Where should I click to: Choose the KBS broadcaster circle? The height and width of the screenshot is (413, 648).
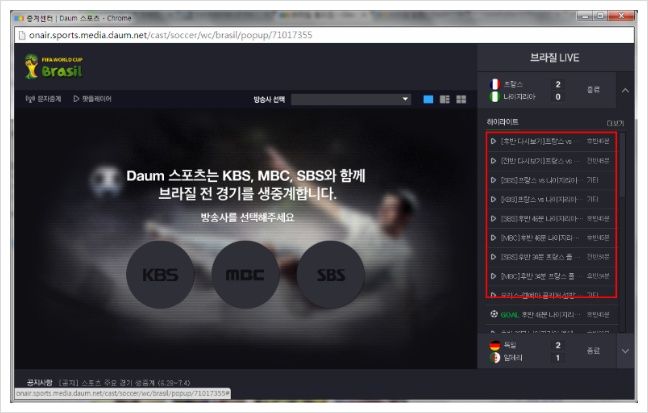click(160, 275)
